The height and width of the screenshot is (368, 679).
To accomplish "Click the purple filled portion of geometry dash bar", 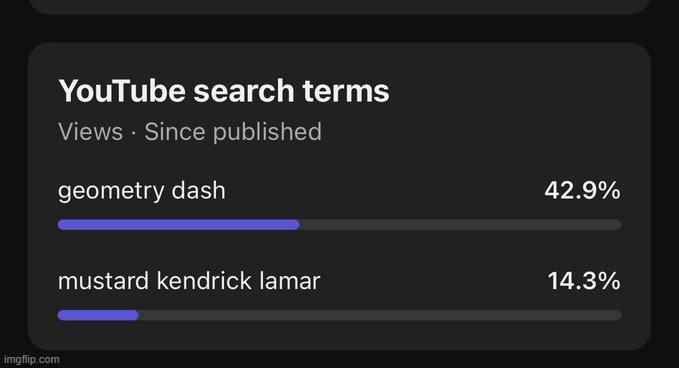I will 178,225.
